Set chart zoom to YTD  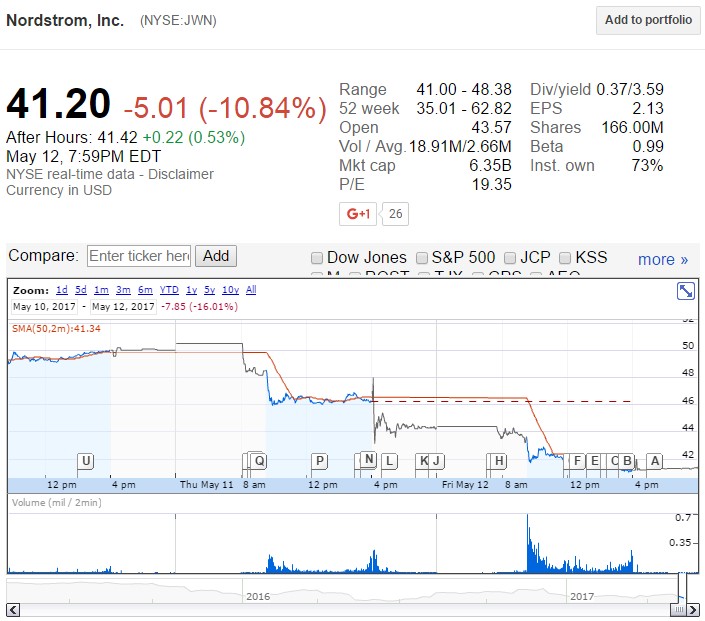tap(170, 290)
